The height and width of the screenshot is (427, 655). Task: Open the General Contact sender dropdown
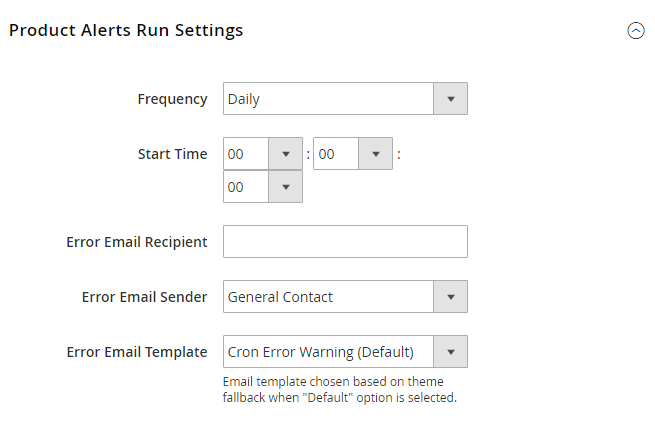pyautogui.click(x=345, y=297)
